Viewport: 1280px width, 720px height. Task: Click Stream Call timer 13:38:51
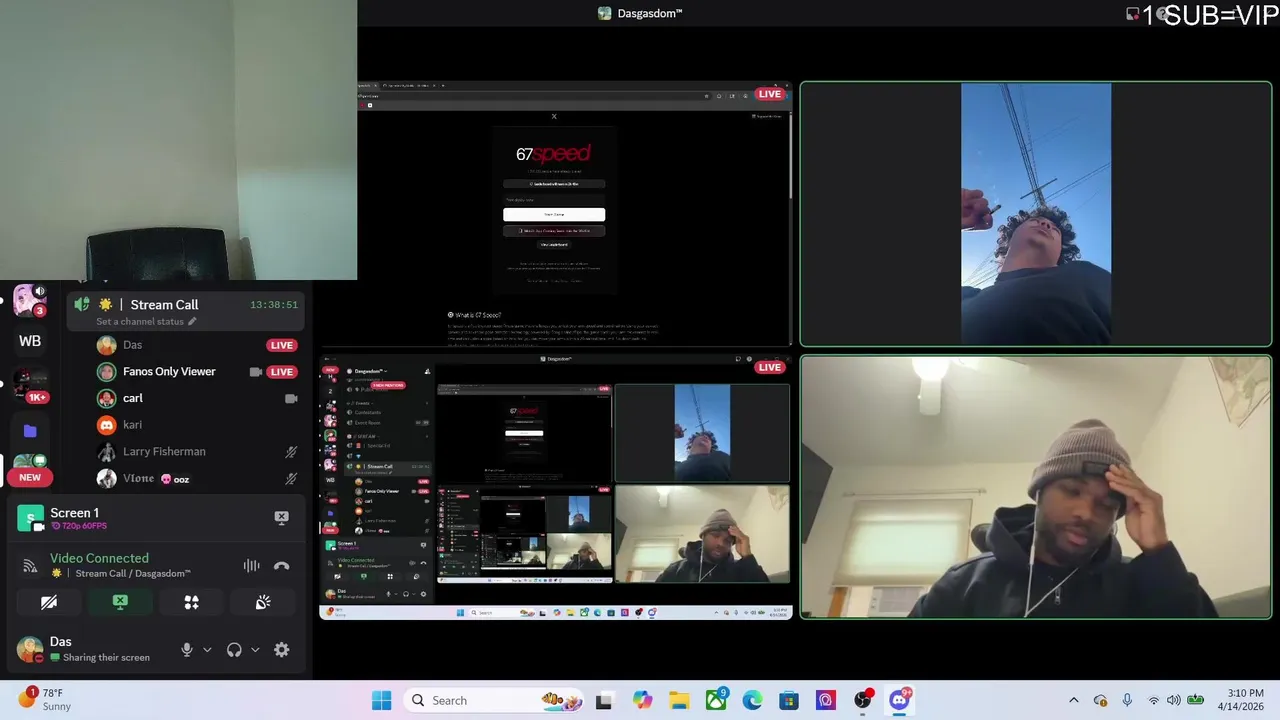click(274, 305)
